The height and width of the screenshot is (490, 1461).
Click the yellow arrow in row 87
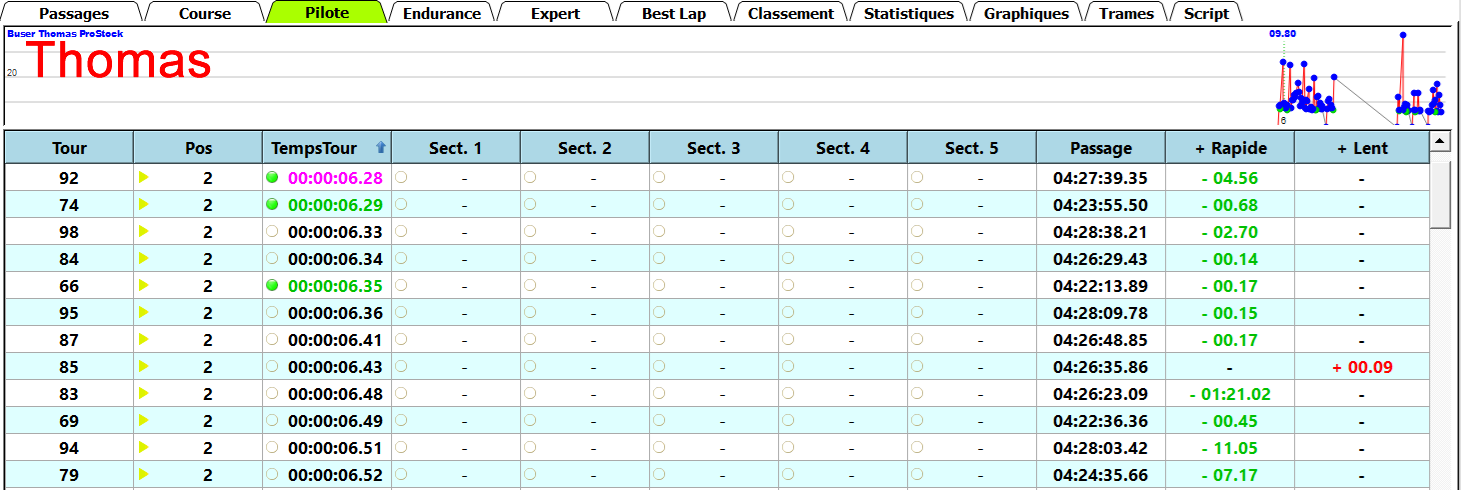pyautogui.click(x=144, y=339)
